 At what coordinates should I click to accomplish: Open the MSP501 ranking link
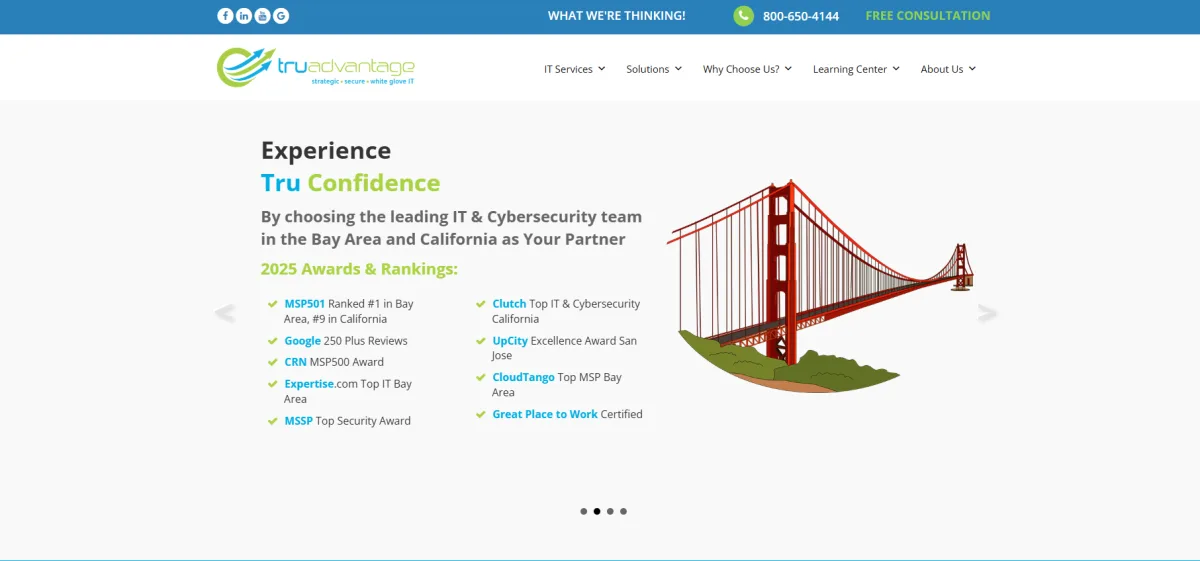pyautogui.click(x=305, y=304)
